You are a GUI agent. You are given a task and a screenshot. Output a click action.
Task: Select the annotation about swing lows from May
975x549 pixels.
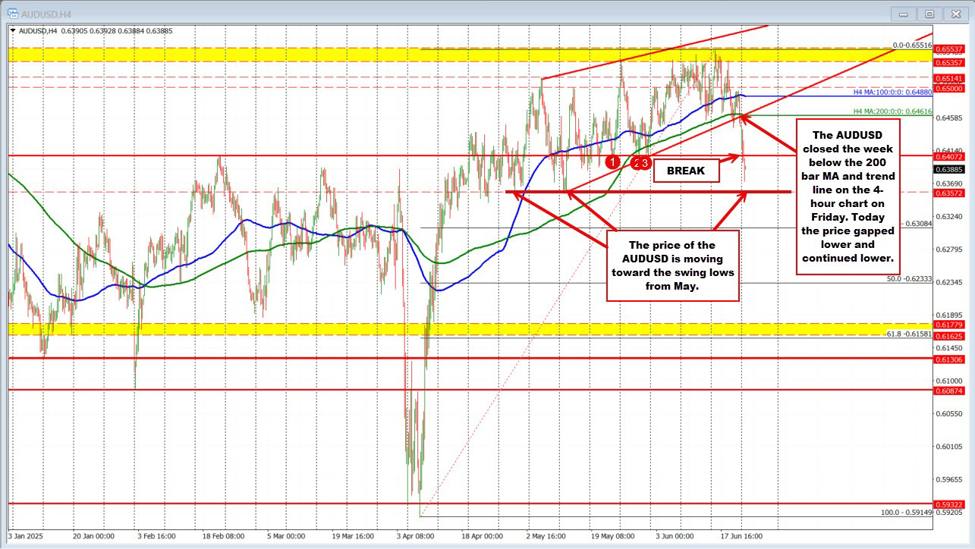(671, 265)
